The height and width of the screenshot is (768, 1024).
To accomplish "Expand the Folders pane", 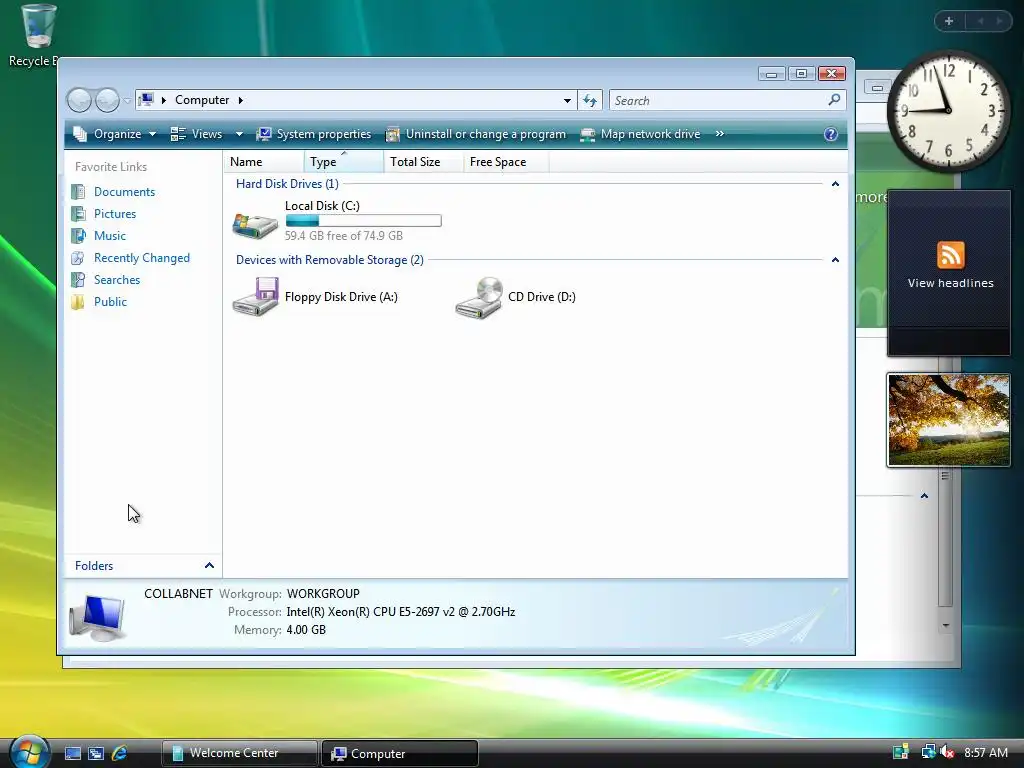I will pyautogui.click(x=144, y=566).
